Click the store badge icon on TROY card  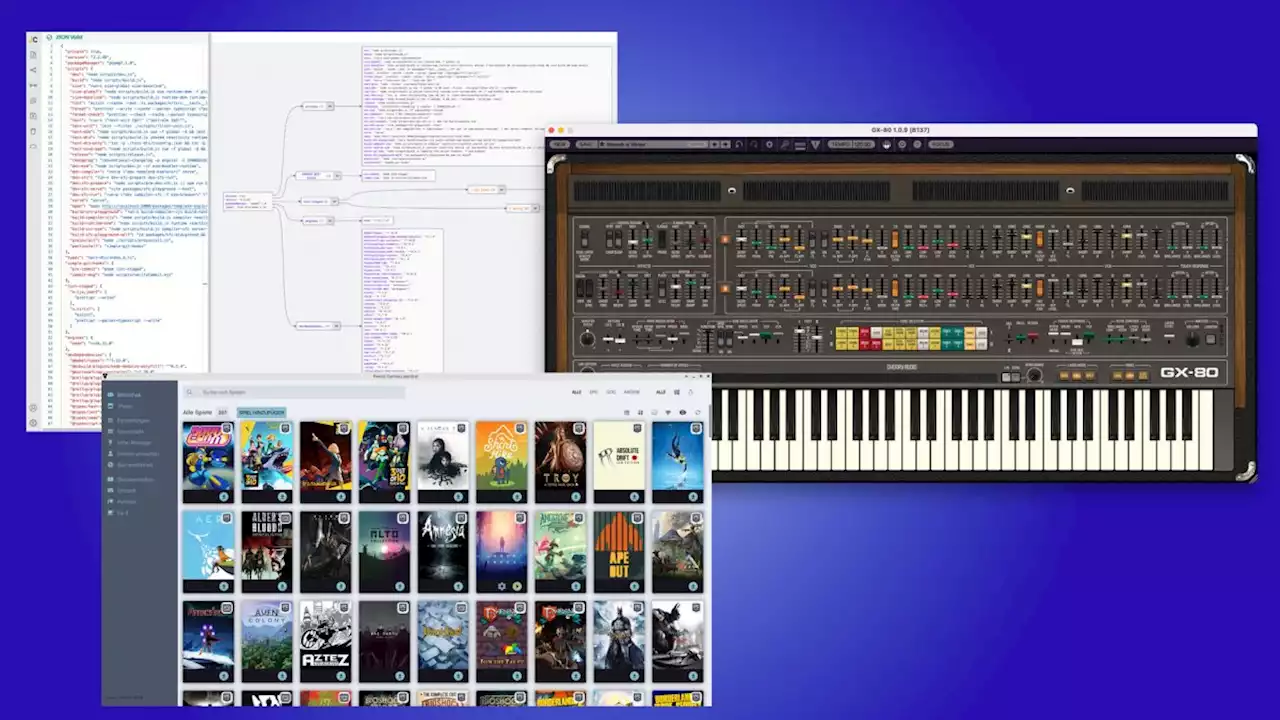tap(579, 429)
